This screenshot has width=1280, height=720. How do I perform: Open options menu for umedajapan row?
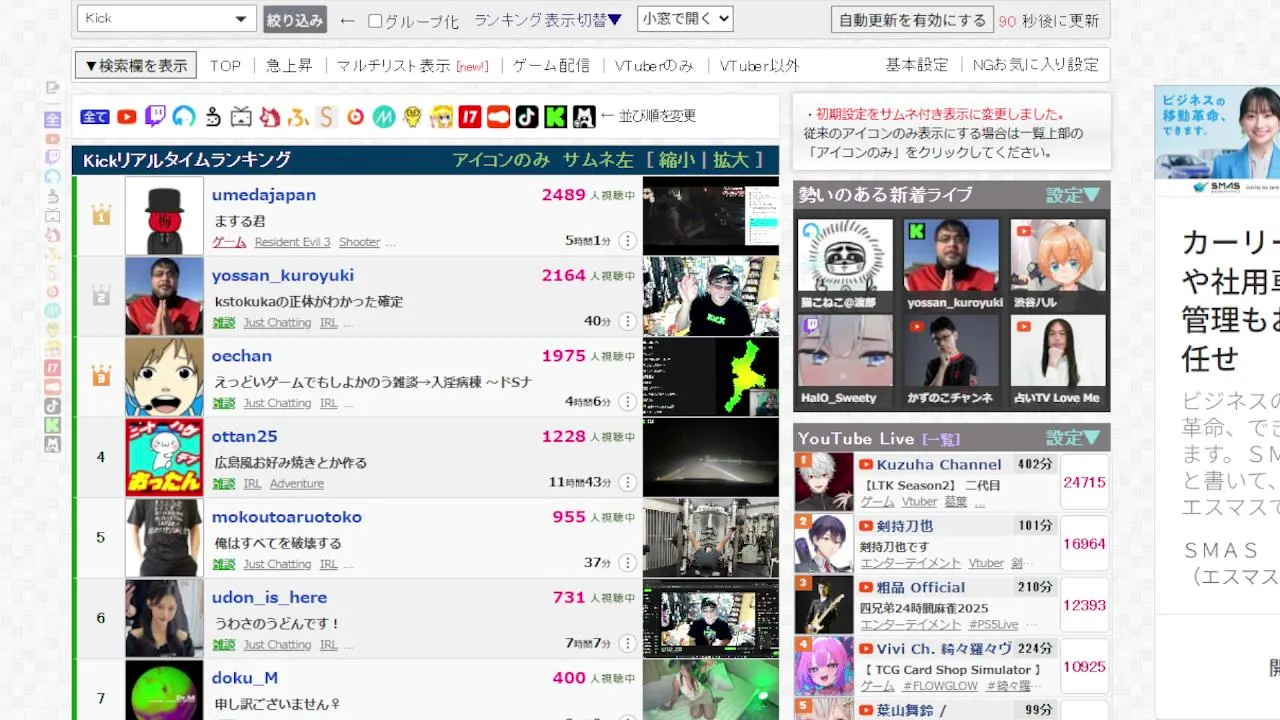pyautogui.click(x=627, y=240)
